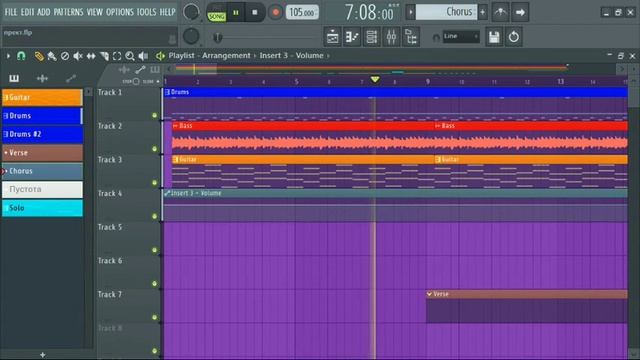The height and width of the screenshot is (360, 640).
Task: Show piano-key patterns in picker panel
Action: [14, 78]
